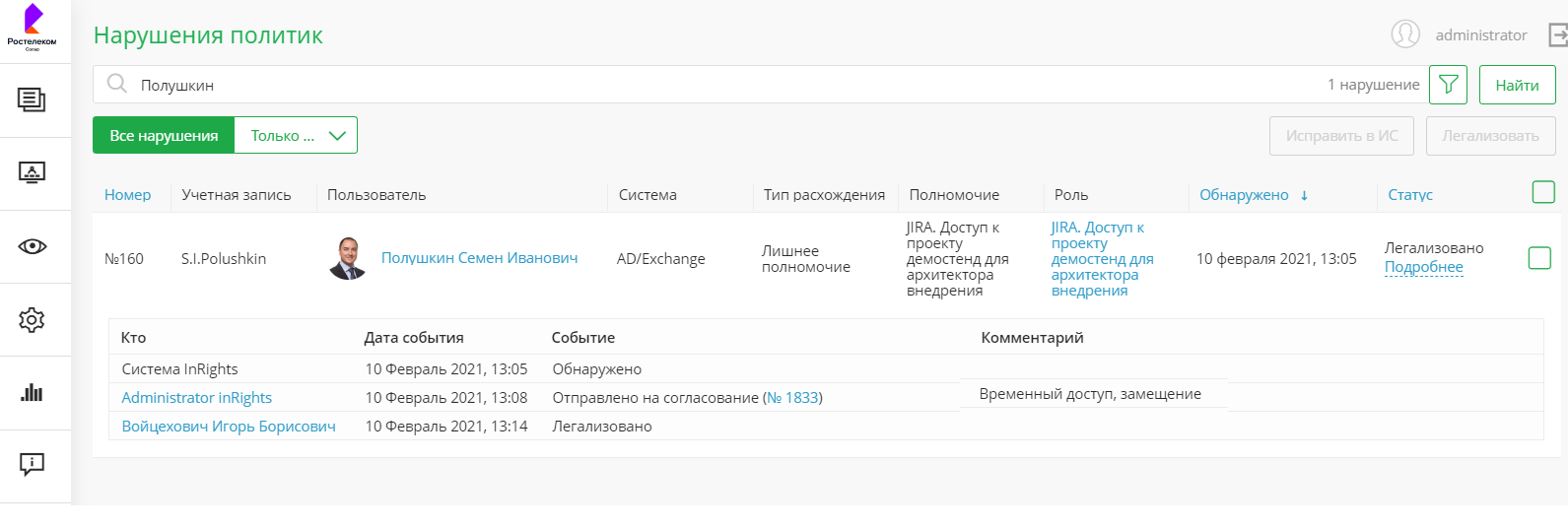
Task: Click the logout icon next to administrator
Action: (x=1557, y=35)
